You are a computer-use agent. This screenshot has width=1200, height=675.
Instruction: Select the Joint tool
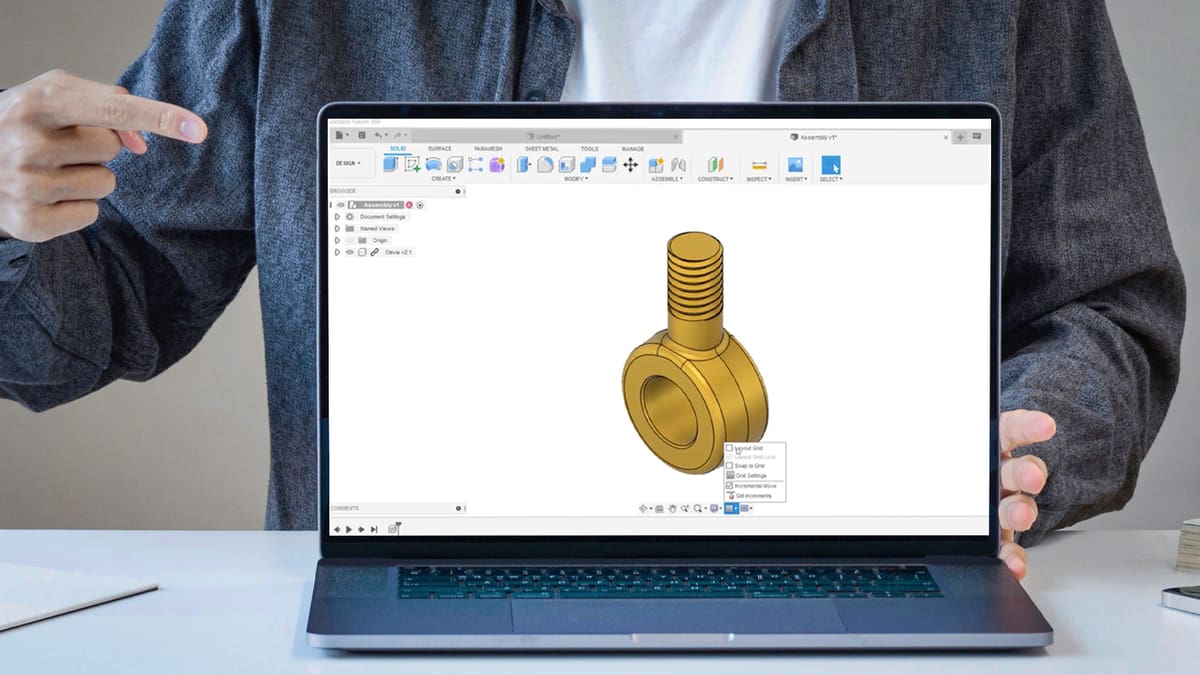[x=679, y=165]
